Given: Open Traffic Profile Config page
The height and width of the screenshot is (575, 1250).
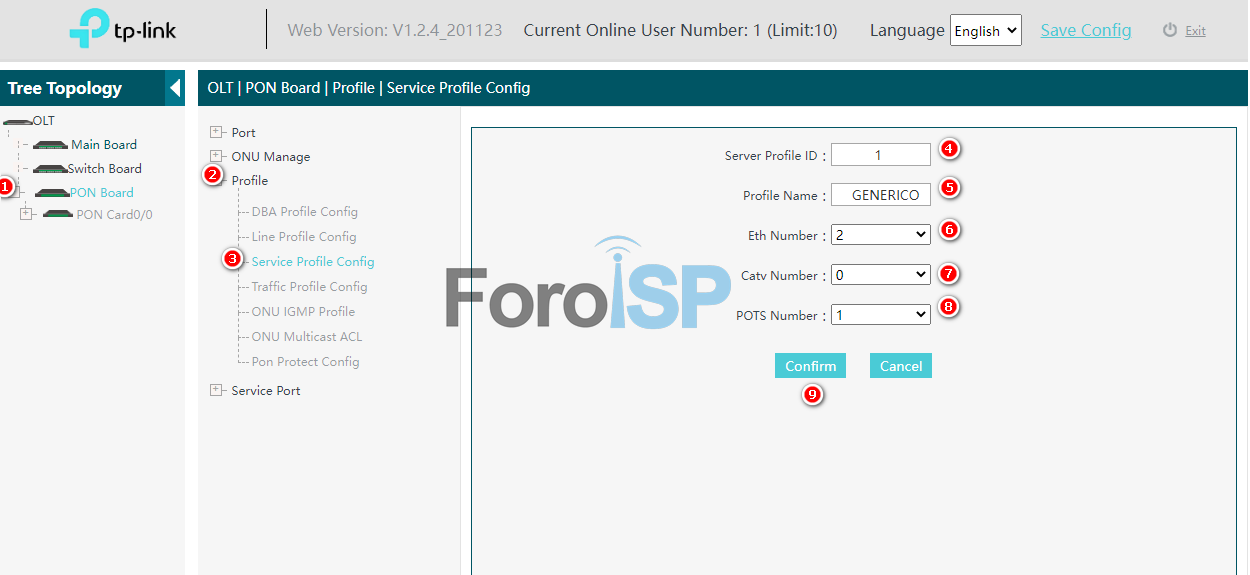Looking at the screenshot, I should [x=309, y=287].
